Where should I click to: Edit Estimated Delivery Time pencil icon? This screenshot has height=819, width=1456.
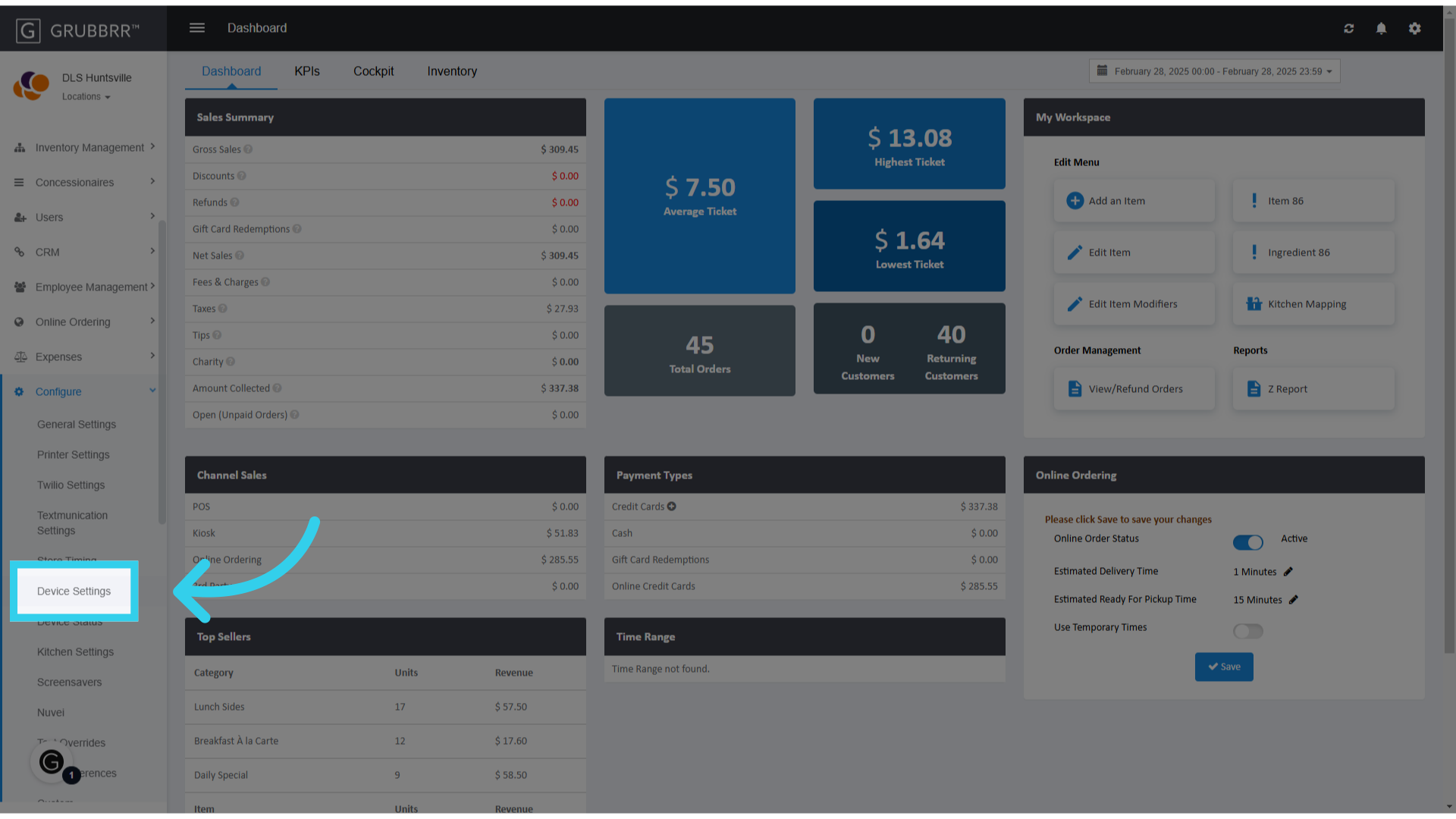pos(1288,572)
